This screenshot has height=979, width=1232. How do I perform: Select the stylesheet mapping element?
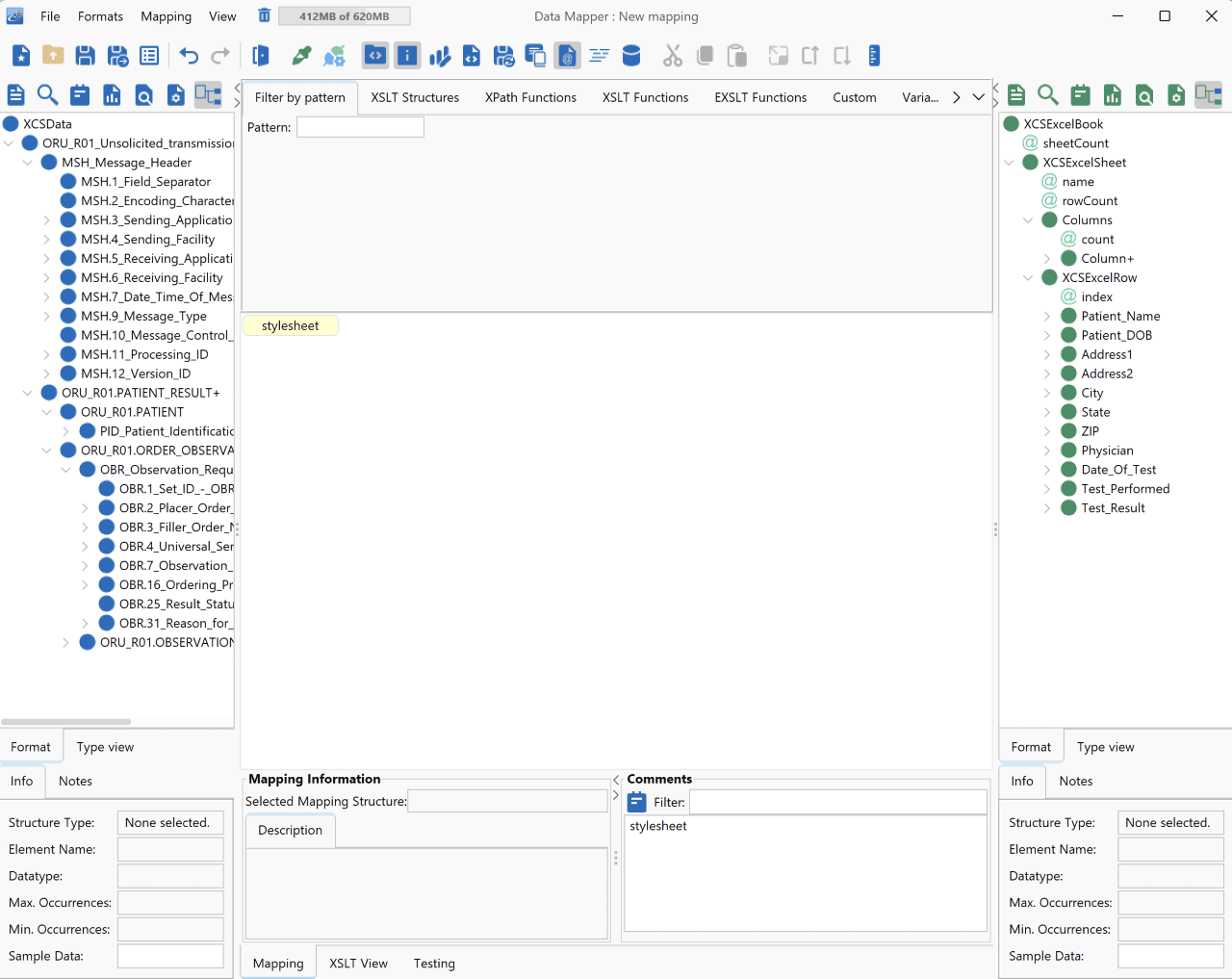[290, 325]
